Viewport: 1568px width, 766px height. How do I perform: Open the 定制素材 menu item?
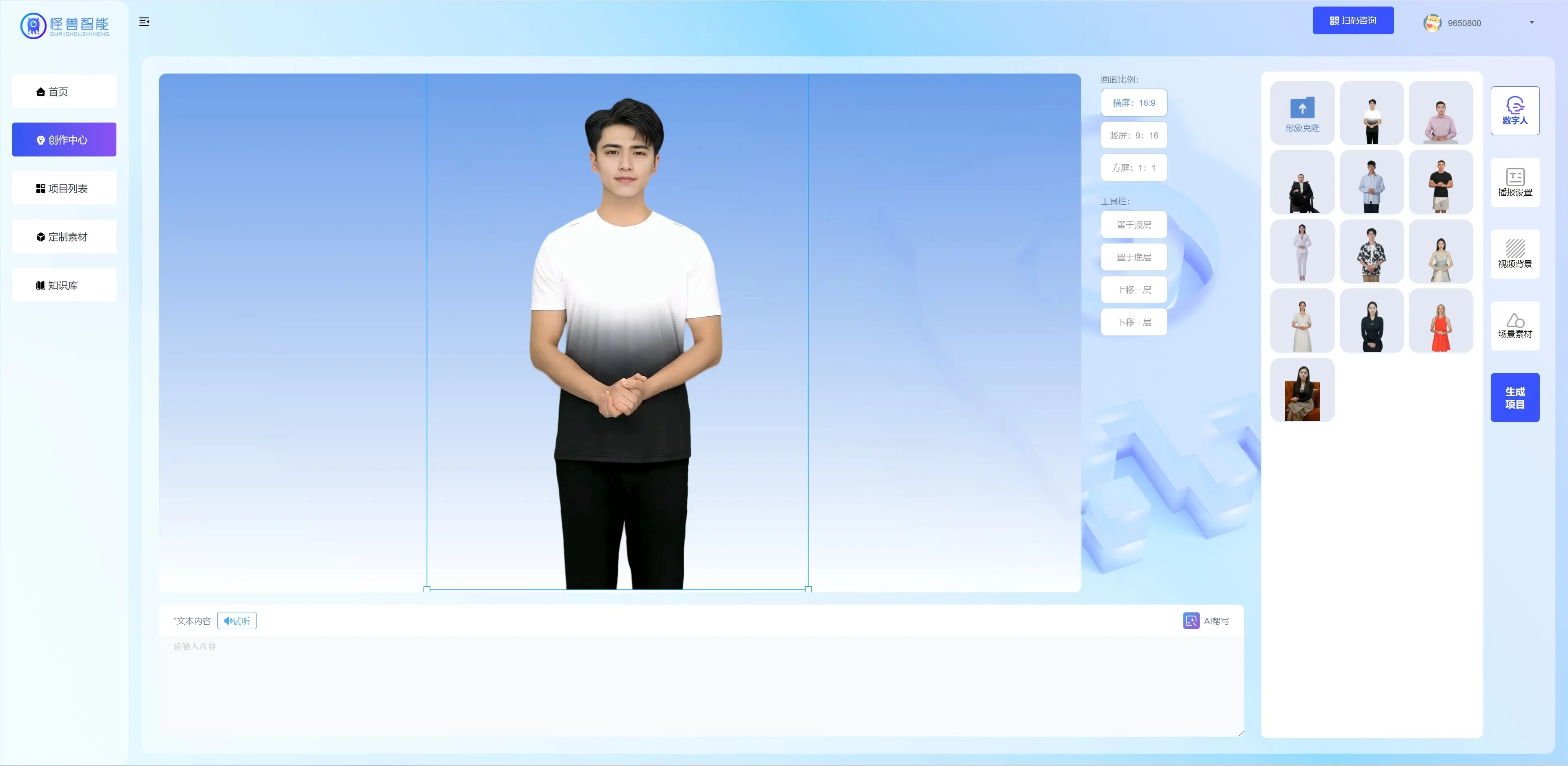[x=64, y=236]
